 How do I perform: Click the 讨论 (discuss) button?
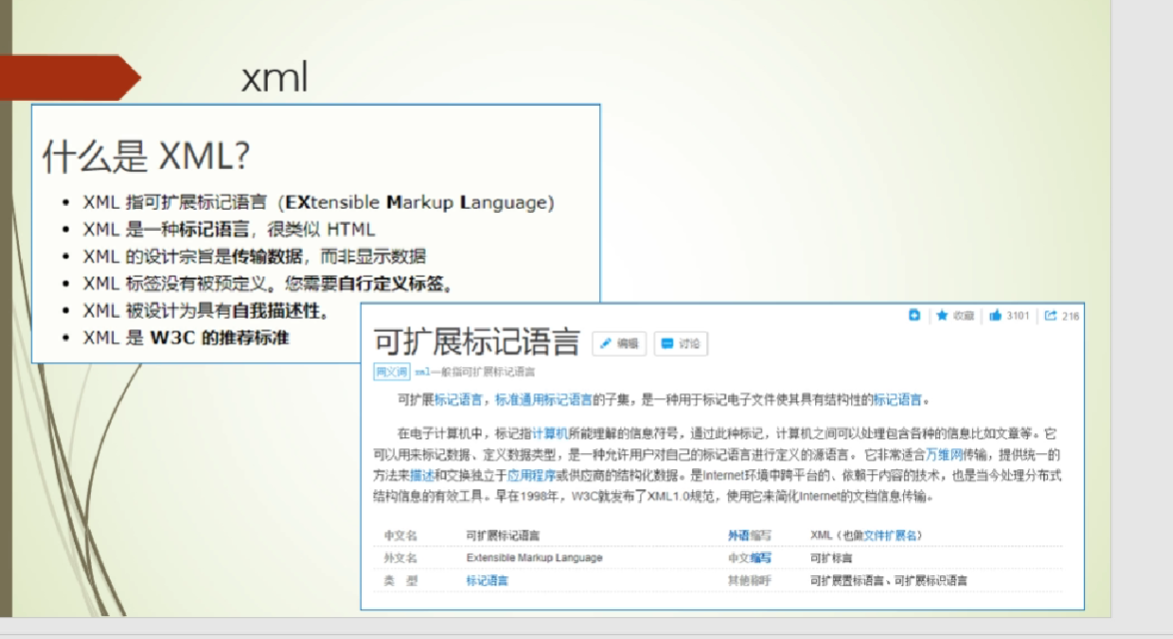pyautogui.click(x=681, y=343)
